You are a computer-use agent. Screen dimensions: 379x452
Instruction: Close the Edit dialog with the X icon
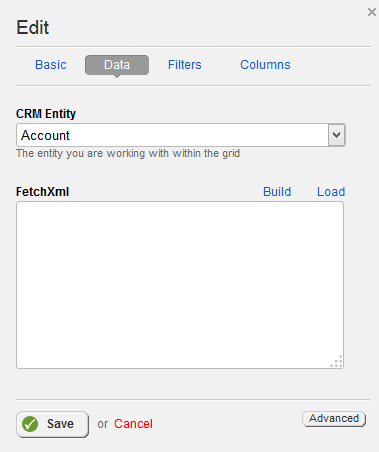pos(372,12)
